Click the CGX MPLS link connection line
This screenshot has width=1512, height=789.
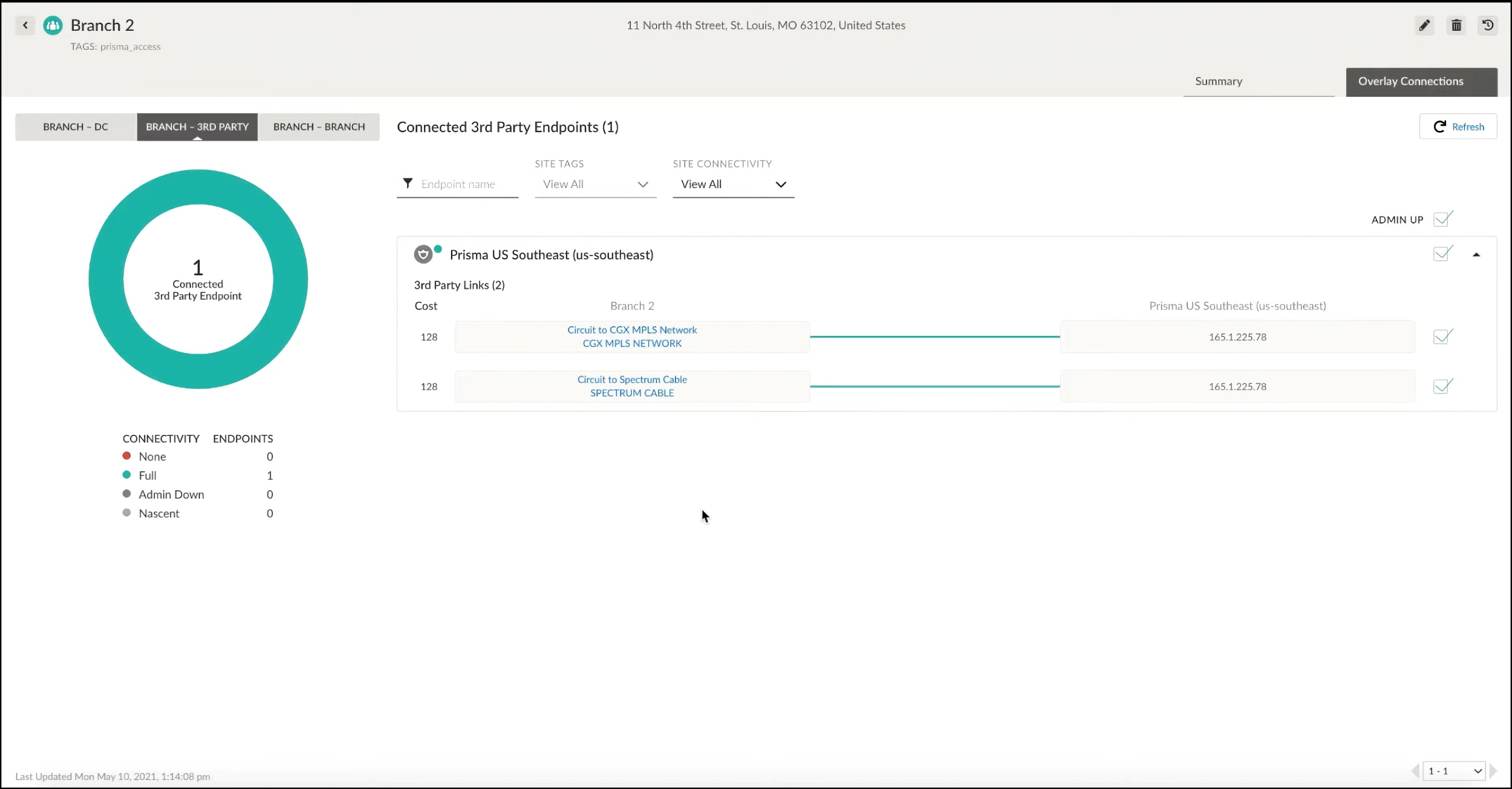(x=935, y=337)
